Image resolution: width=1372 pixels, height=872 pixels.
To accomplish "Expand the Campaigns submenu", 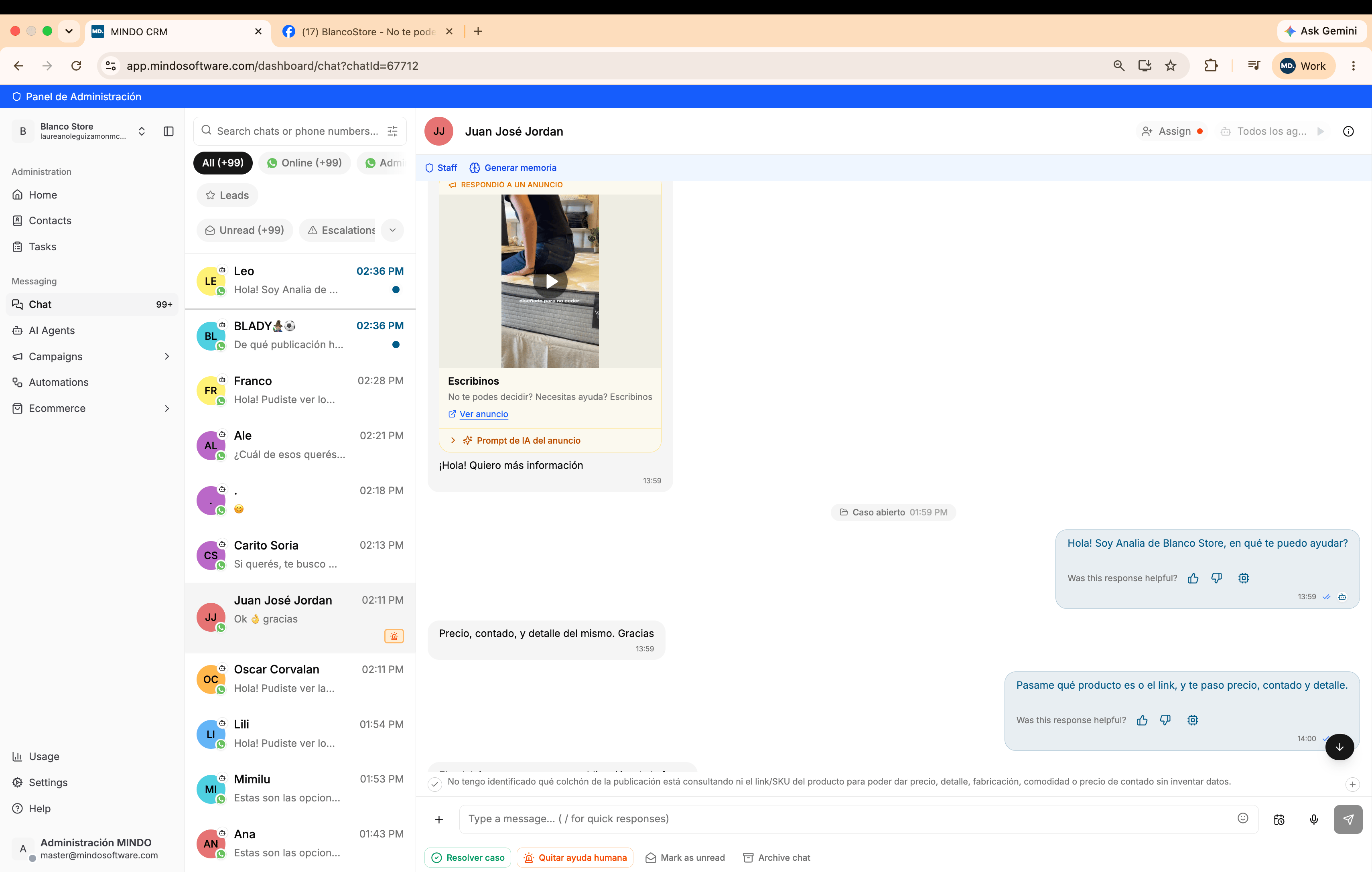I will coord(167,357).
